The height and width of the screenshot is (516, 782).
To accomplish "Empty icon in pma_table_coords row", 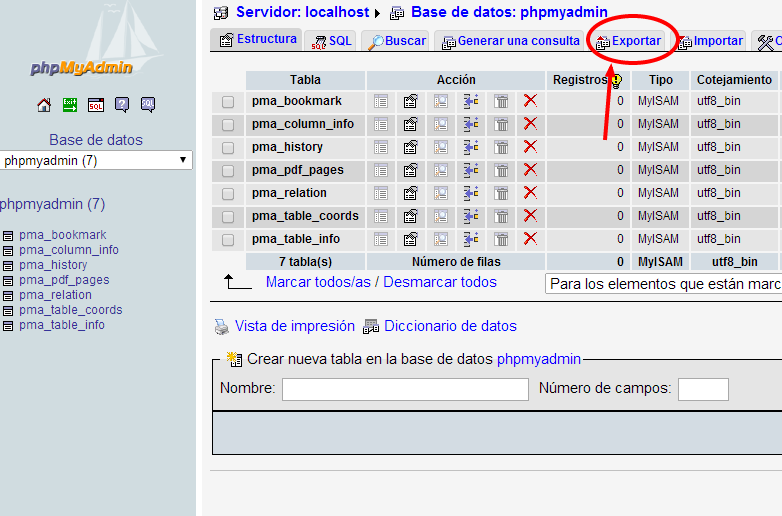I will click(x=501, y=216).
